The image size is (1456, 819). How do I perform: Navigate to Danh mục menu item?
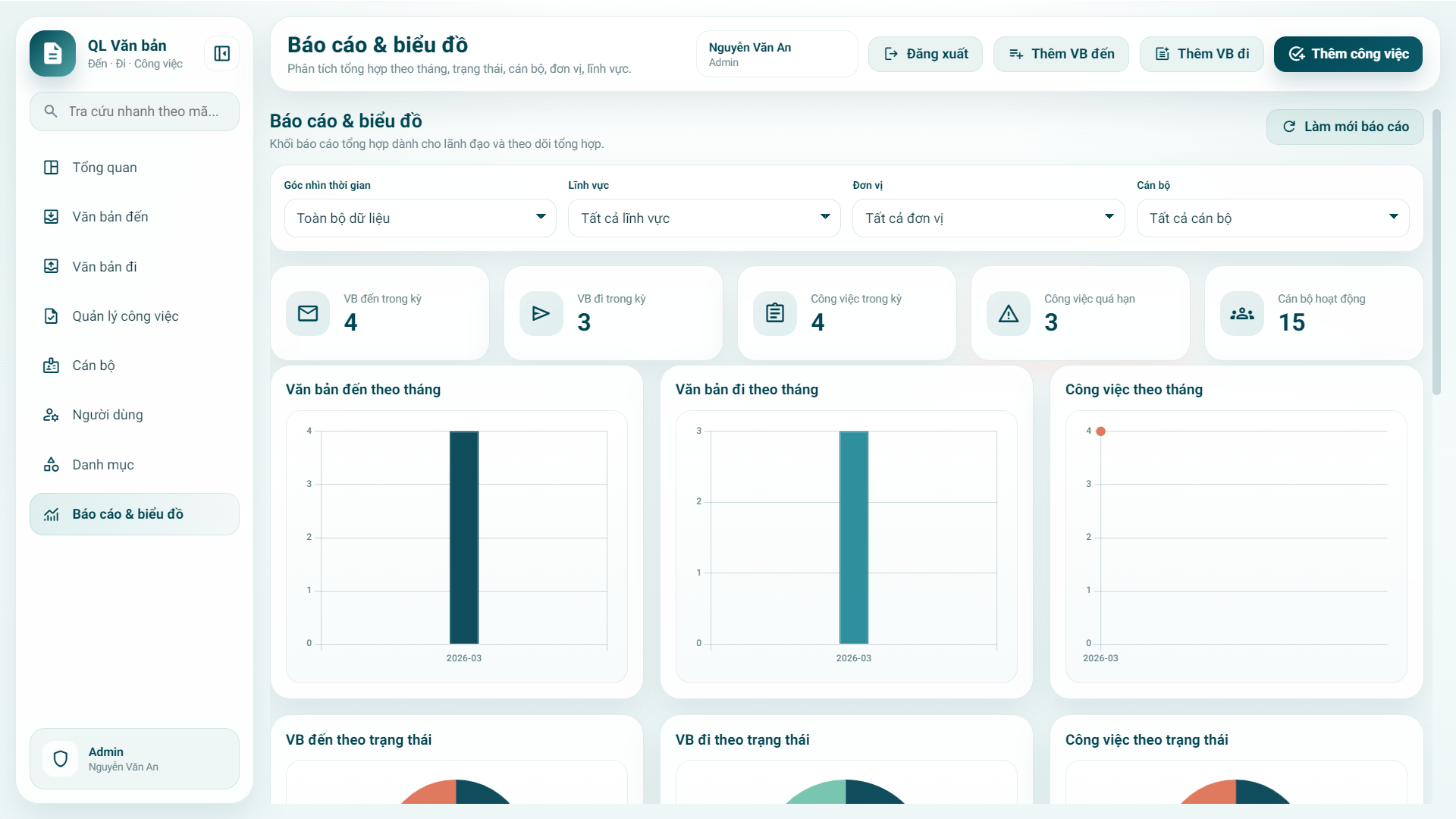click(x=102, y=465)
